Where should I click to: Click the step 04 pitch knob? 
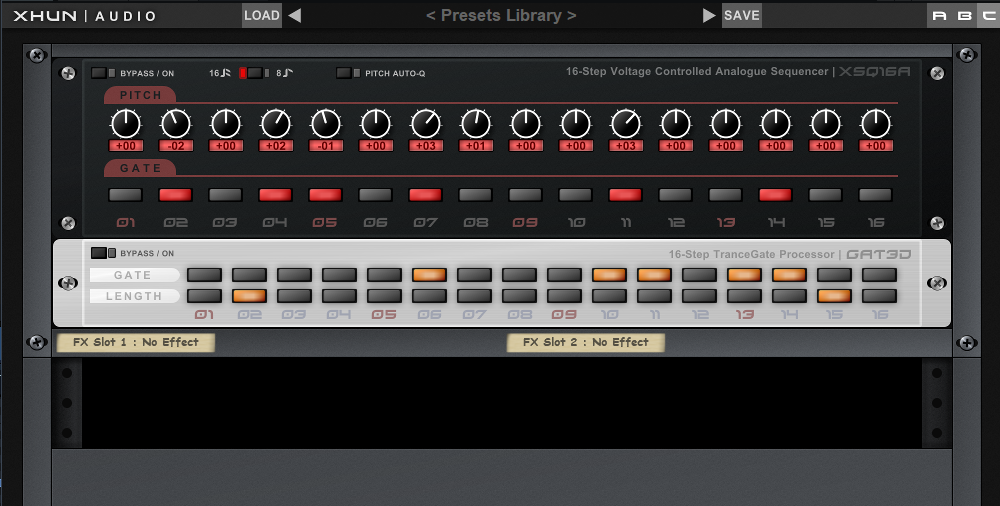click(276, 124)
